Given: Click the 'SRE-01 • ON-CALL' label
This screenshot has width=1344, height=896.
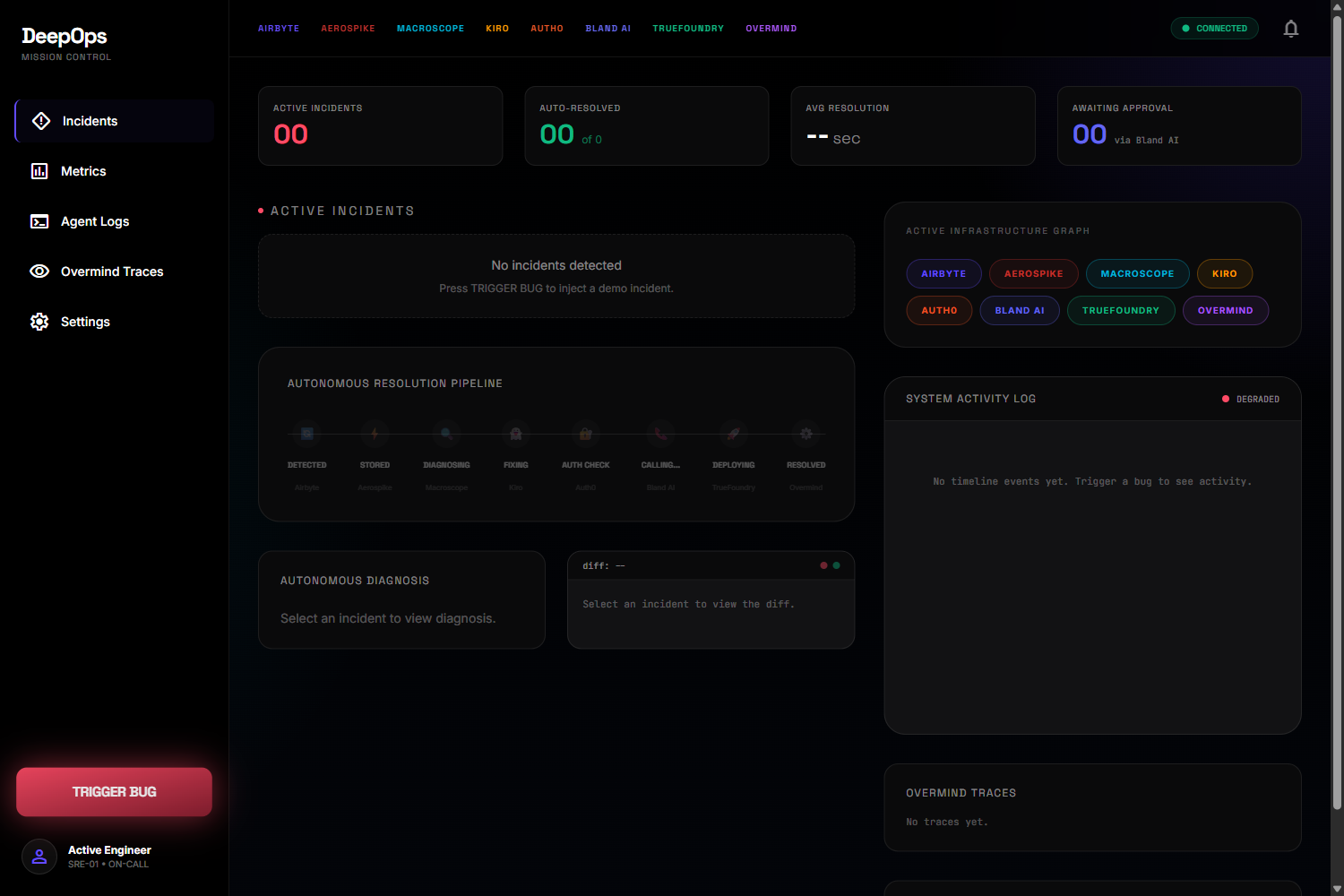Looking at the screenshot, I should [x=108, y=865].
